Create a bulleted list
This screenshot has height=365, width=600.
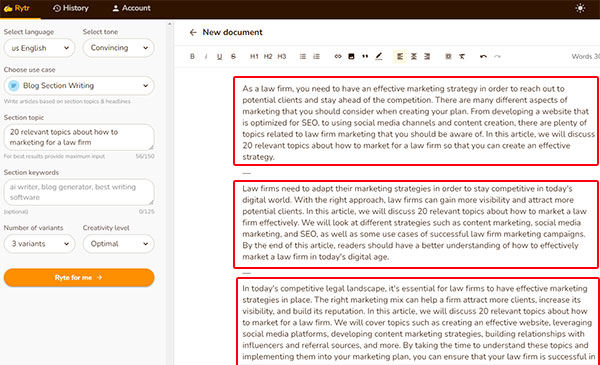click(303, 57)
